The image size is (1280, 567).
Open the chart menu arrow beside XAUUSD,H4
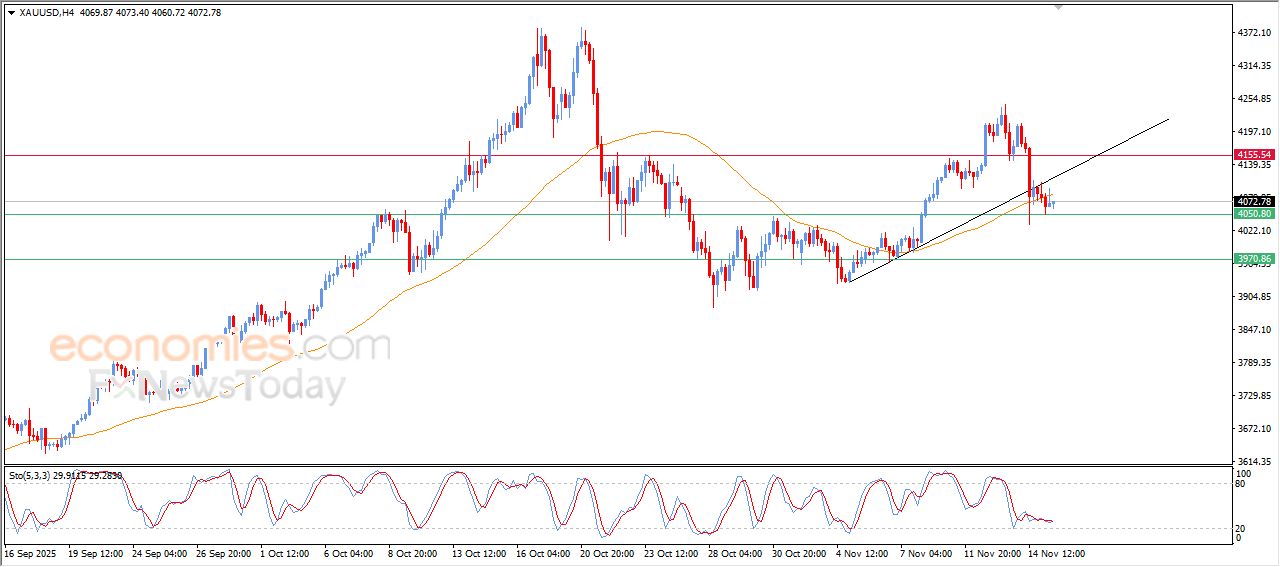[x=11, y=13]
